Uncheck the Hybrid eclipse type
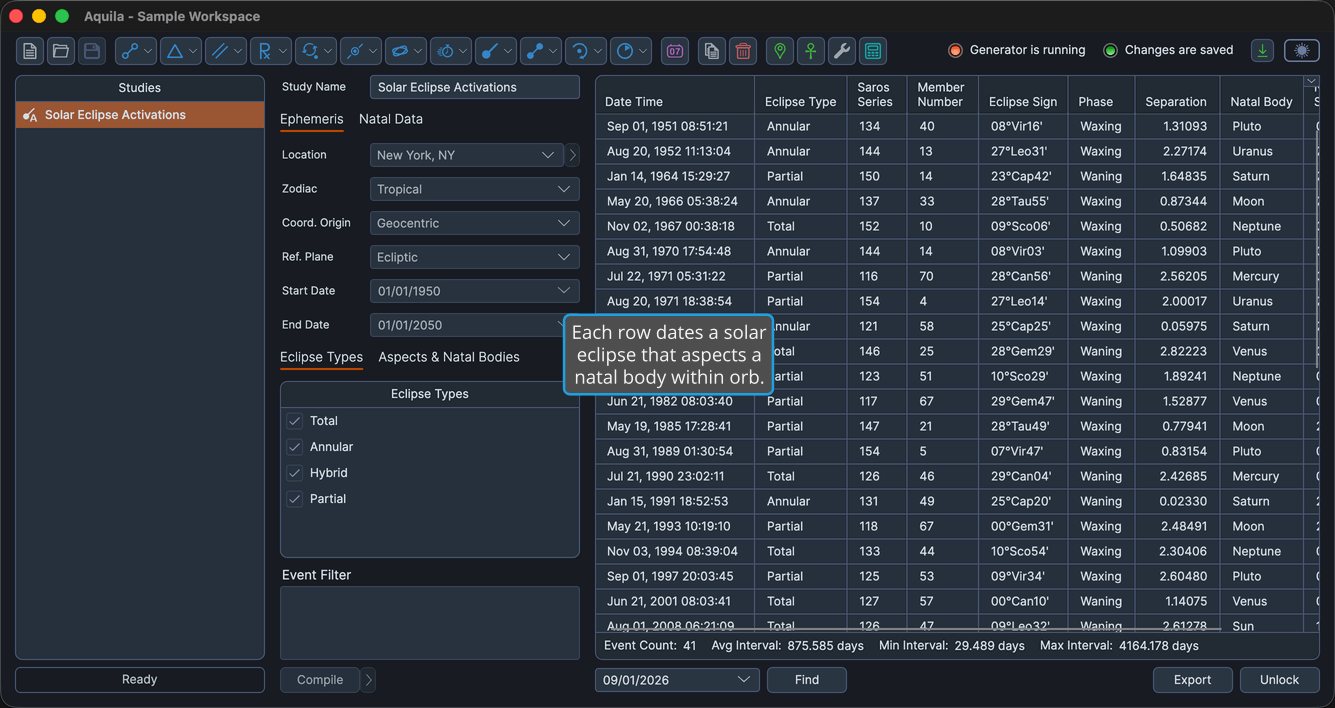The image size is (1335, 708). [x=295, y=473]
